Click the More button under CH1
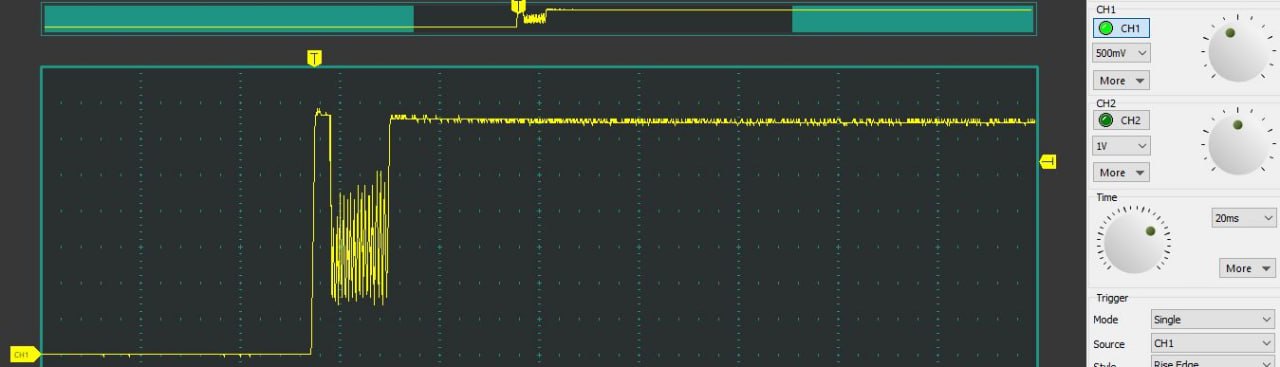1280x367 pixels. (x=1121, y=80)
